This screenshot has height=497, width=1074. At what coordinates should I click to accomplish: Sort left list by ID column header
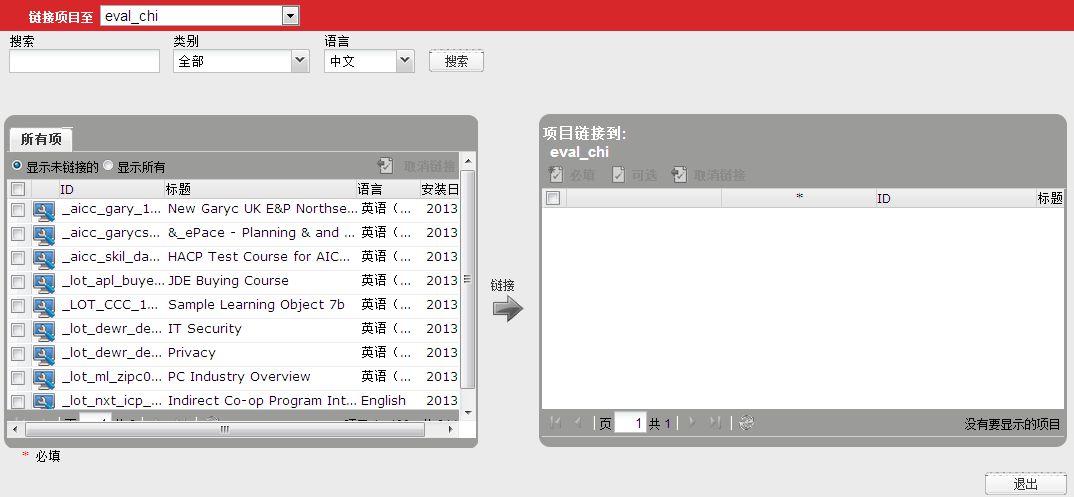(x=111, y=189)
